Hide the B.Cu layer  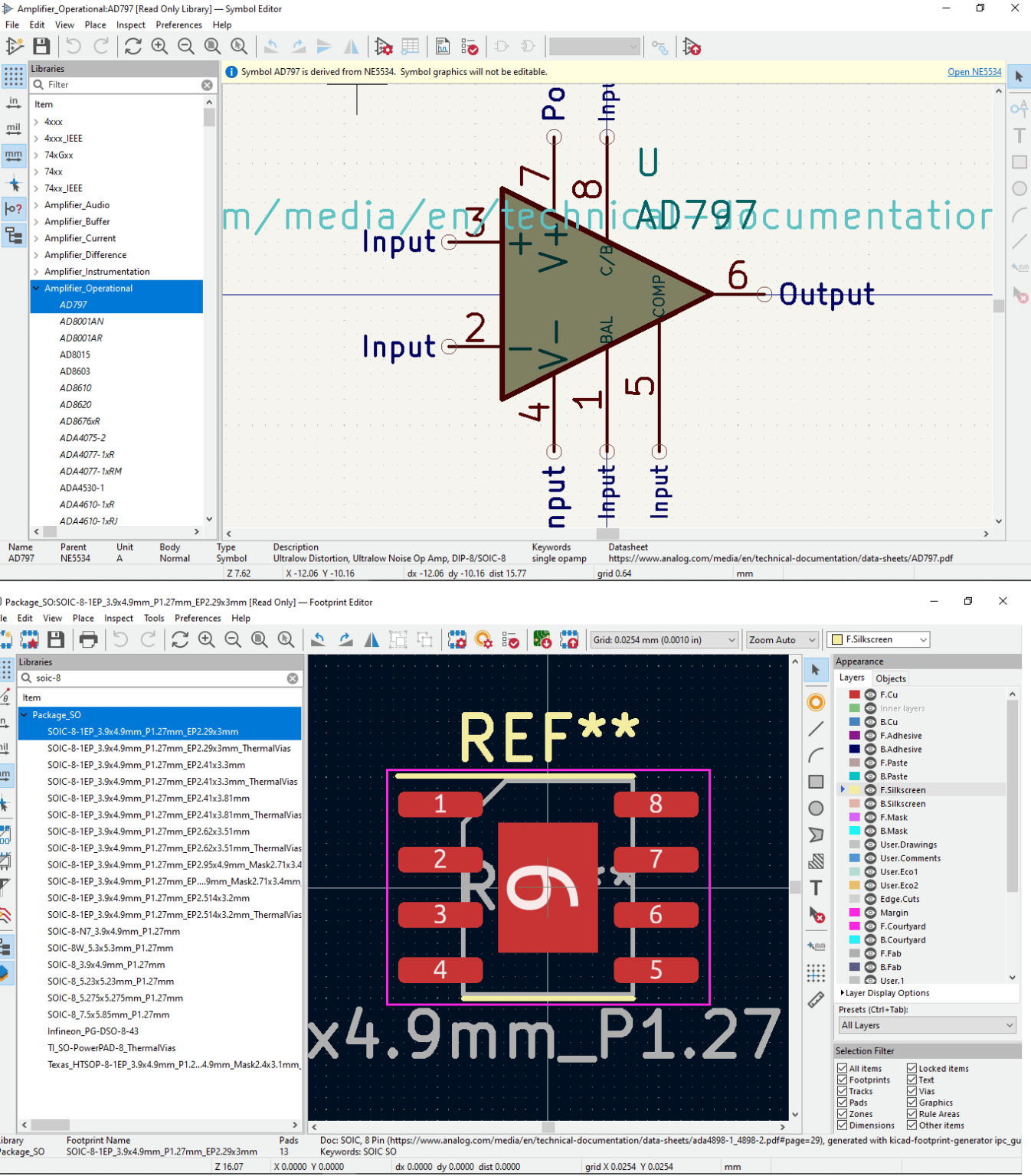click(x=870, y=722)
